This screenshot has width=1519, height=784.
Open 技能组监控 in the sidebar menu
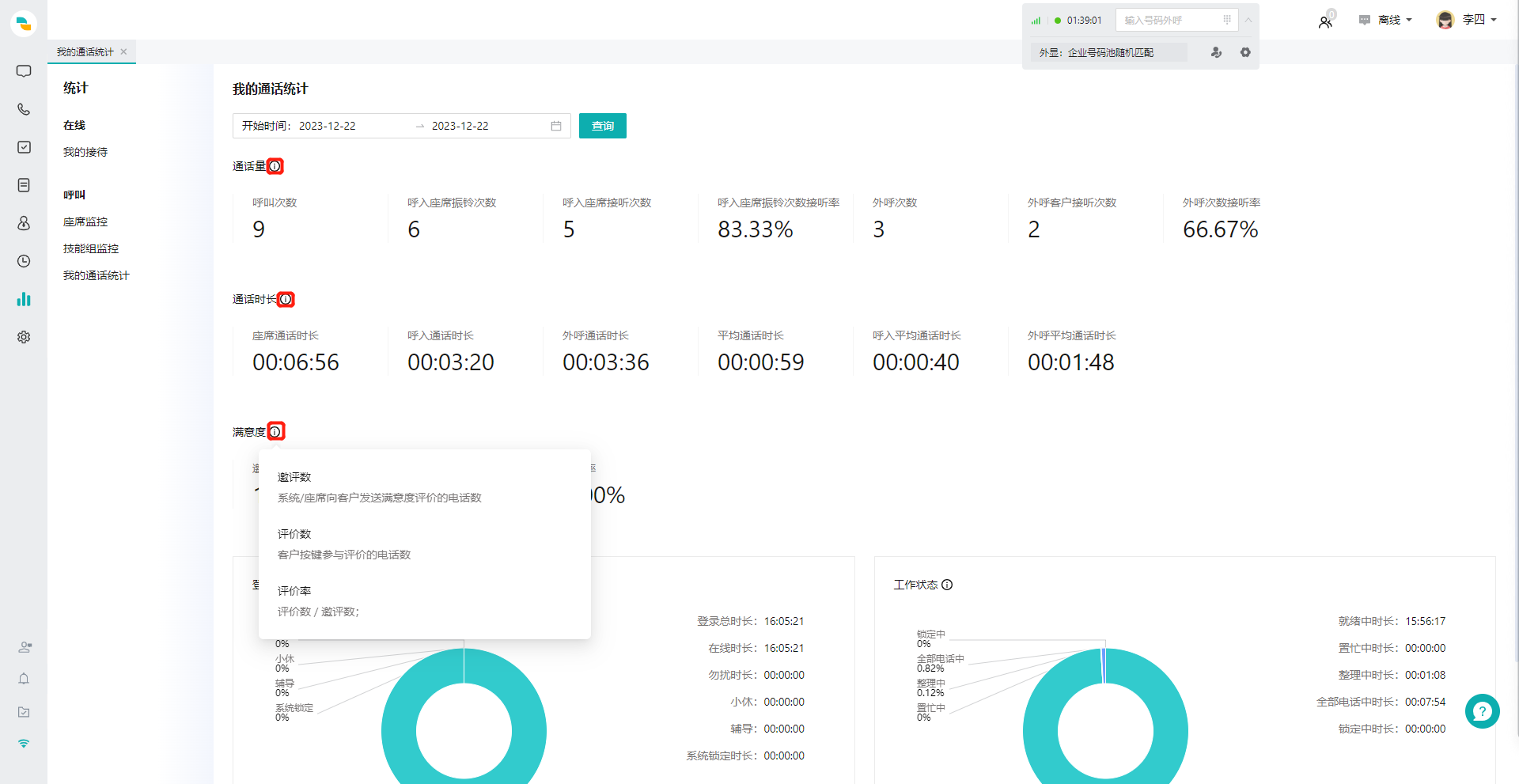pos(91,248)
